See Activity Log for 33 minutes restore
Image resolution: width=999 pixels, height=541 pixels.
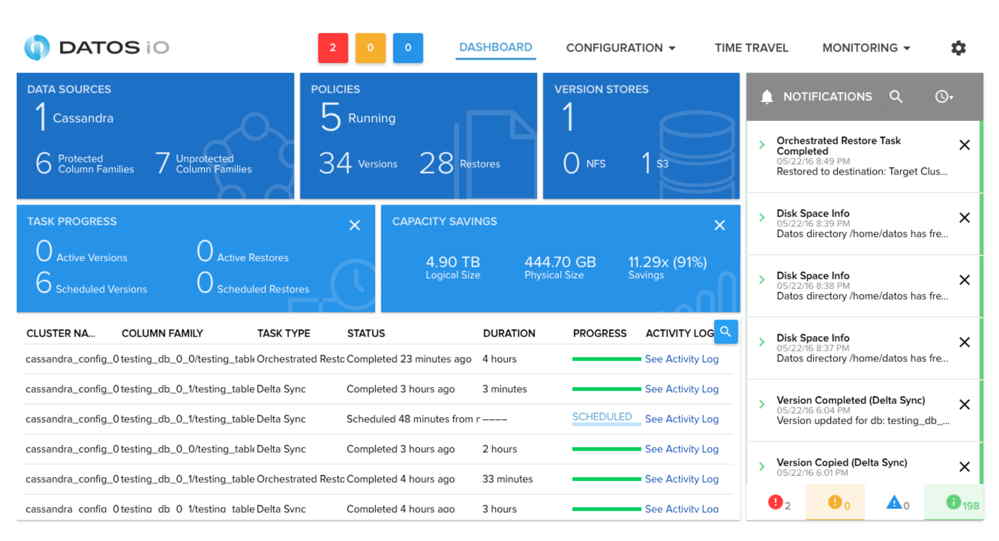coord(682,479)
